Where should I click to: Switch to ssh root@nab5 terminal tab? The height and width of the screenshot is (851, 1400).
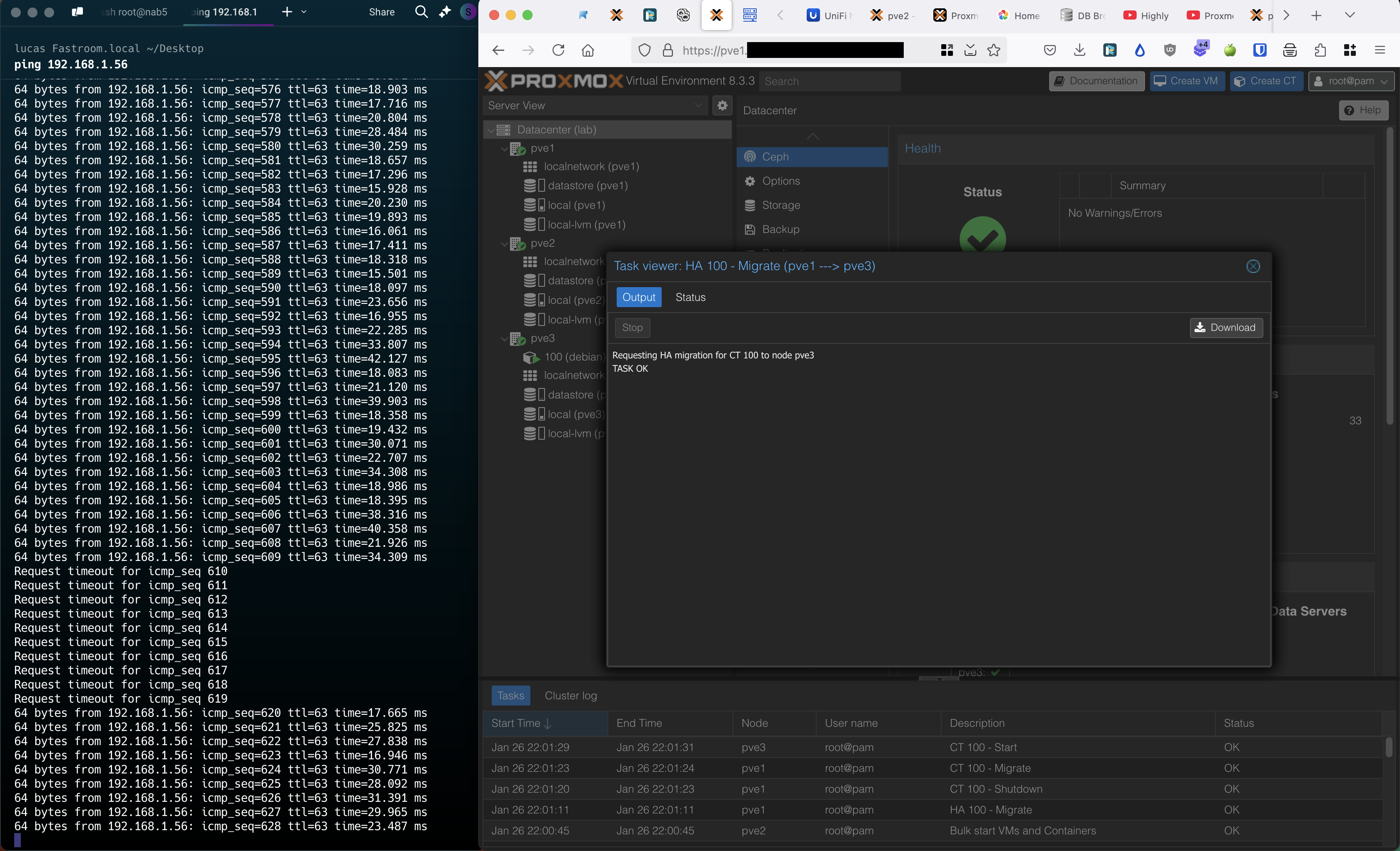coord(135,12)
